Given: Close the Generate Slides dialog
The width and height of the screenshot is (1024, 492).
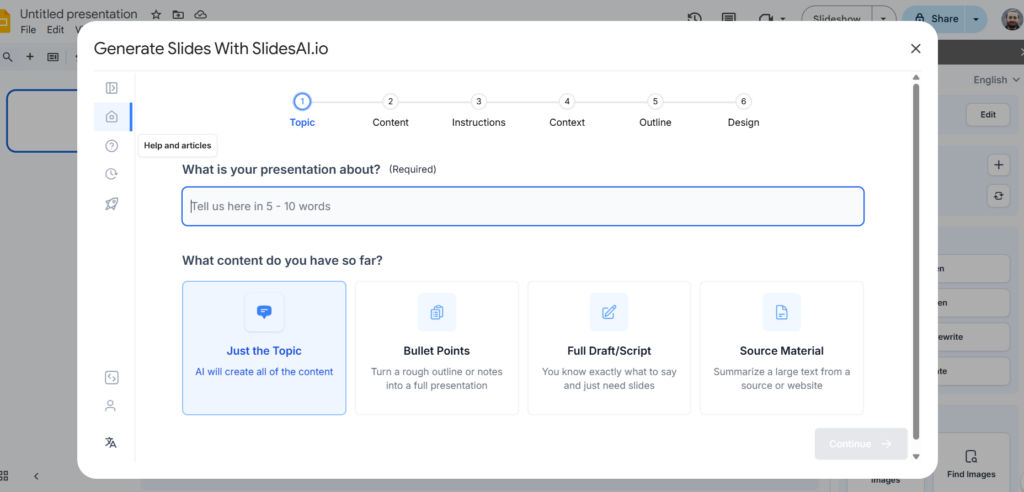Looking at the screenshot, I should coord(915,48).
